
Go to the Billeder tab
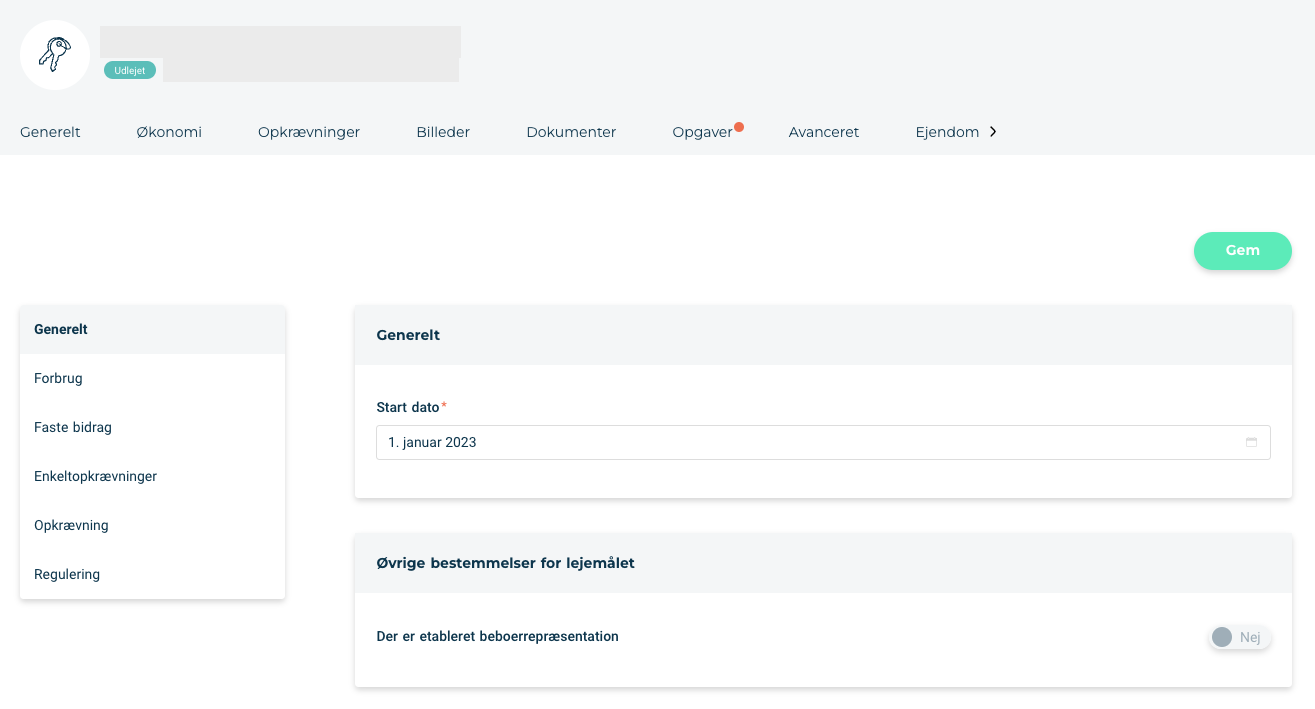click(443, 132)
